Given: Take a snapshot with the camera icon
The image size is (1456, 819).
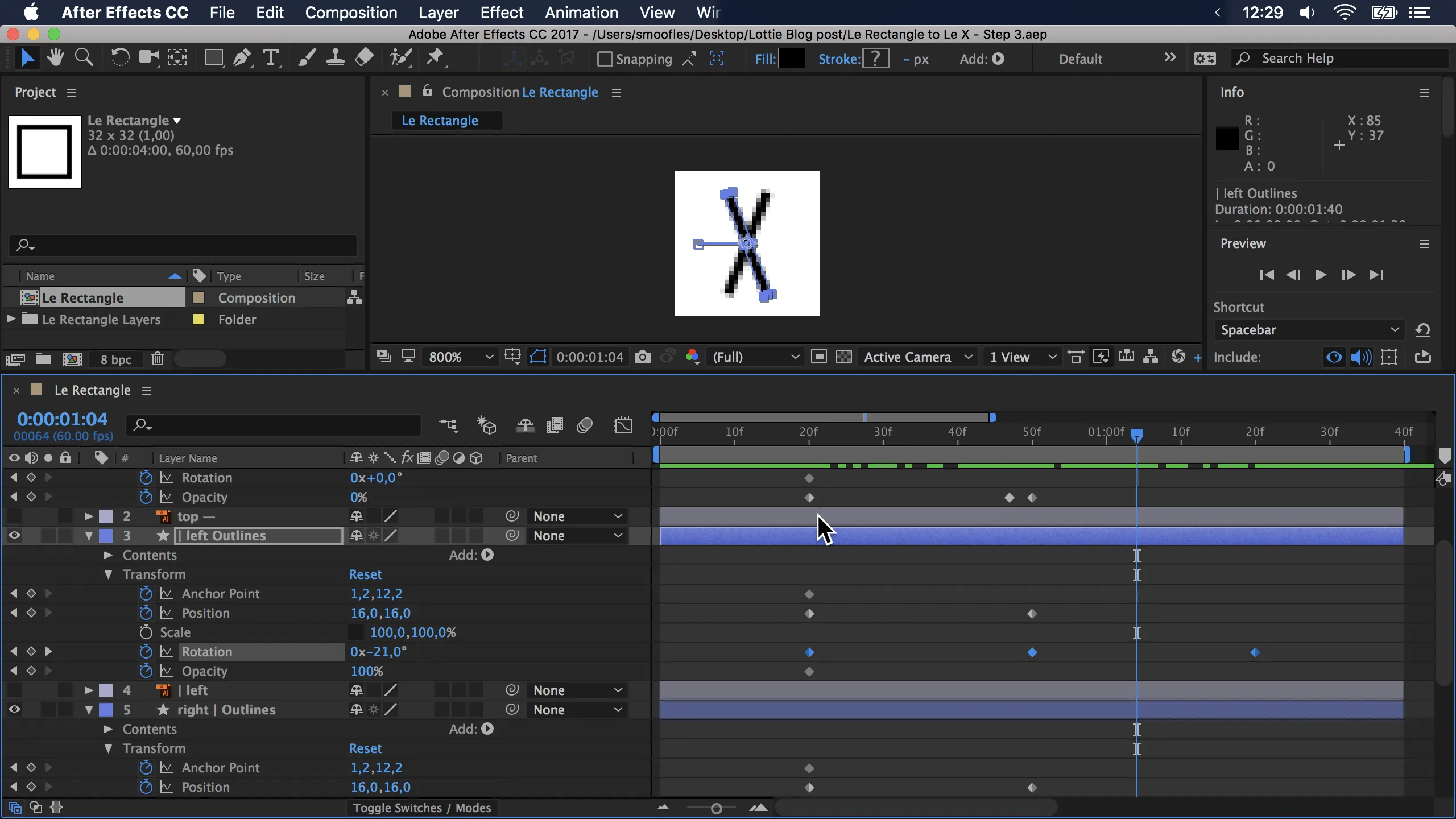Looking at the screenshot, I should (643, 357).
